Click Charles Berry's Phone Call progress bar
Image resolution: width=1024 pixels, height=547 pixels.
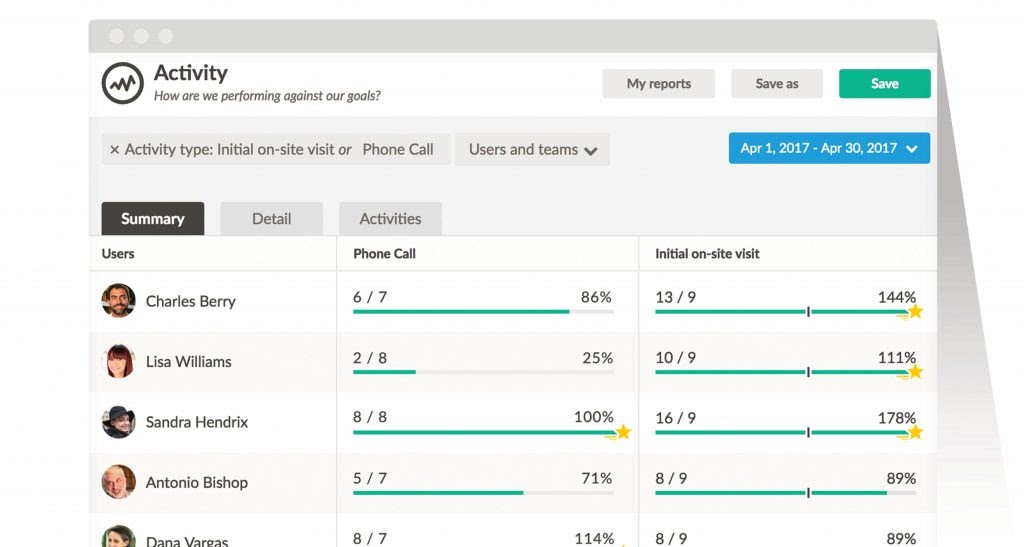[x=483, y=312]
